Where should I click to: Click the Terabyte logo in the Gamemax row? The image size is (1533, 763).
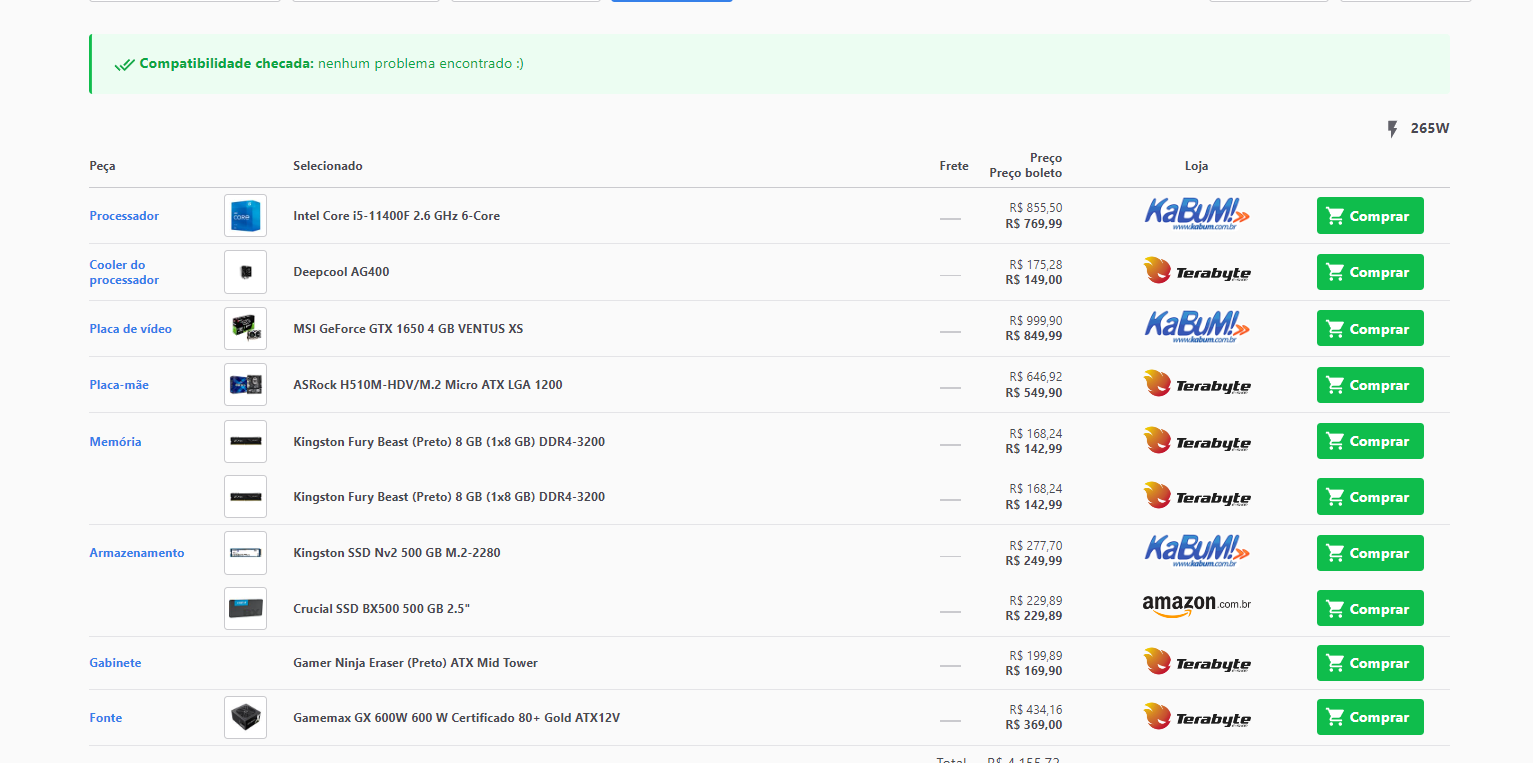1197,717
